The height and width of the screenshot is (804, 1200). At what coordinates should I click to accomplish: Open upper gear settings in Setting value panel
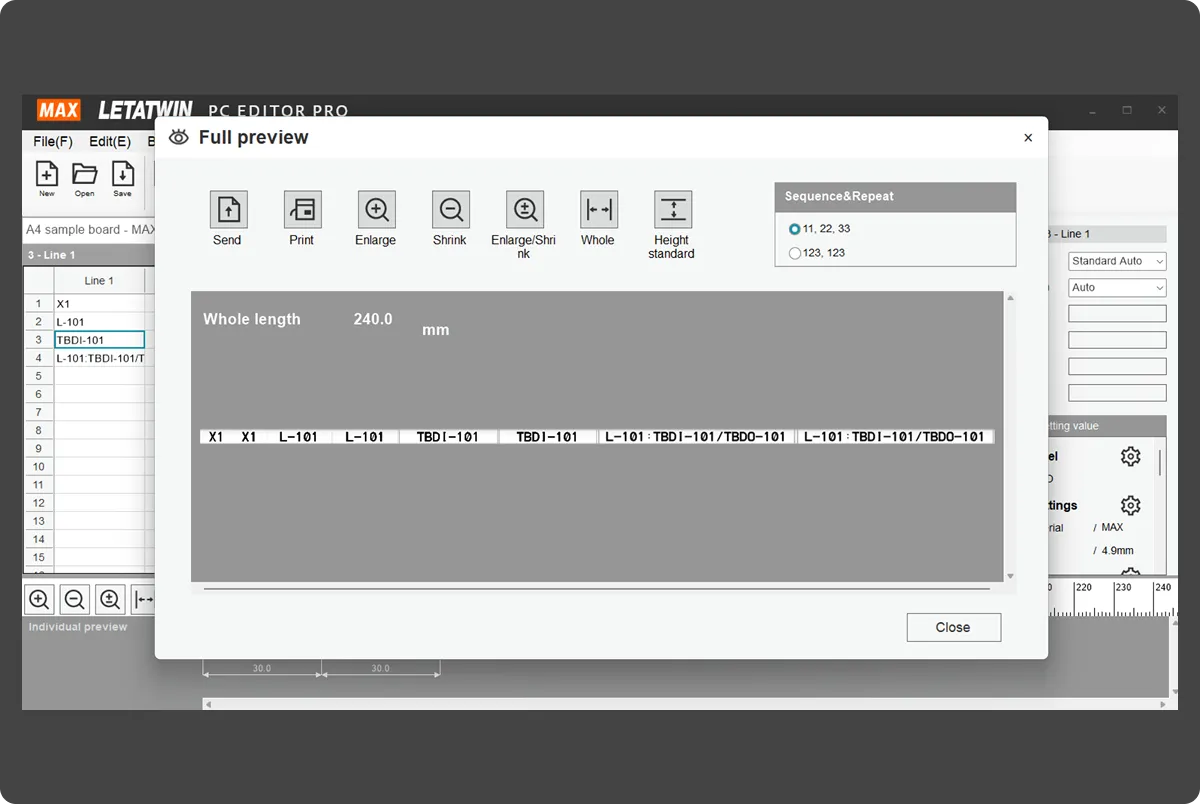[x=1130, y=457]
